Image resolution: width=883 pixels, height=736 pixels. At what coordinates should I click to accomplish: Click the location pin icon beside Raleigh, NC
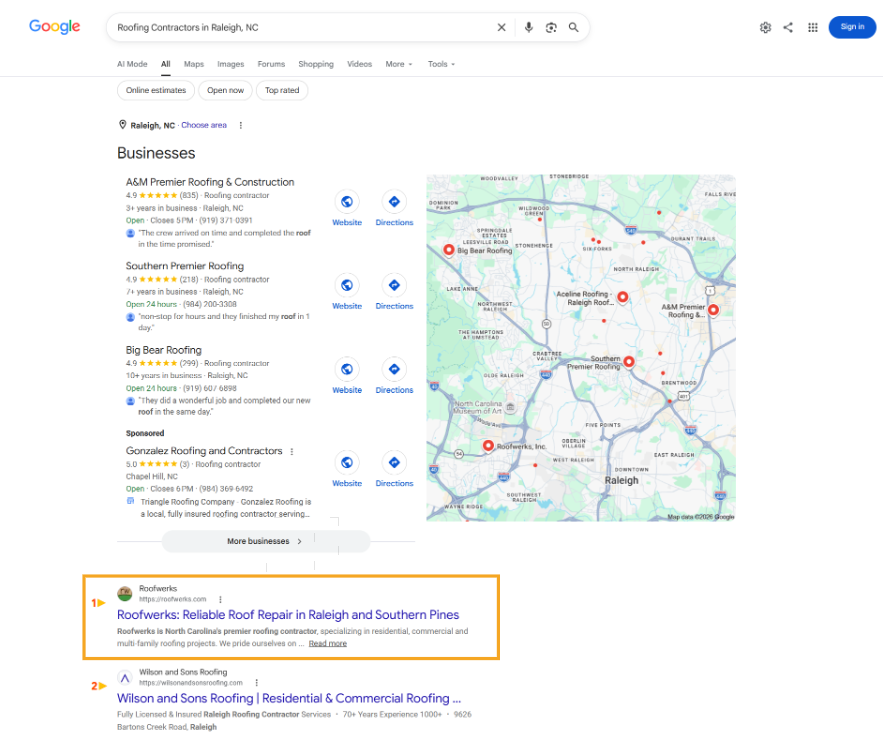point(122,124)
